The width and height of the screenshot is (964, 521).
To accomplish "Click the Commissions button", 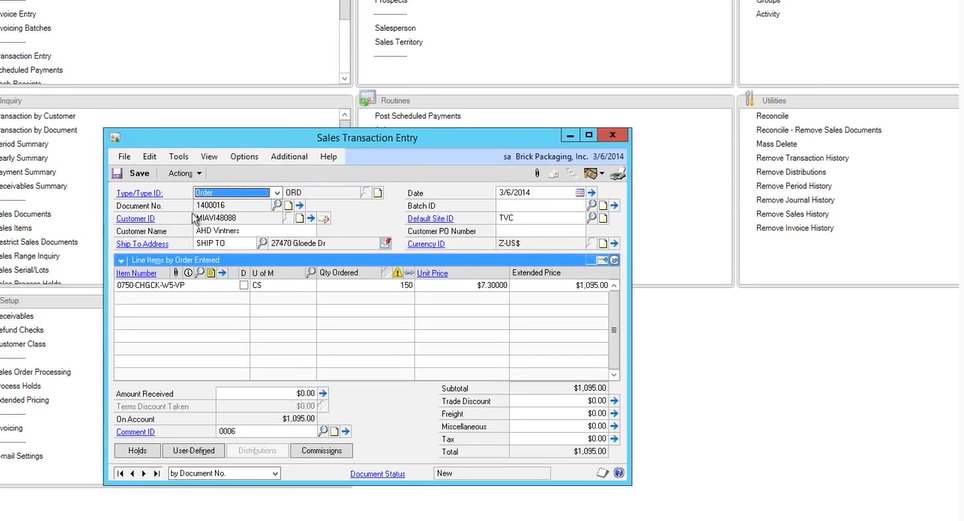I will (322, 451).
